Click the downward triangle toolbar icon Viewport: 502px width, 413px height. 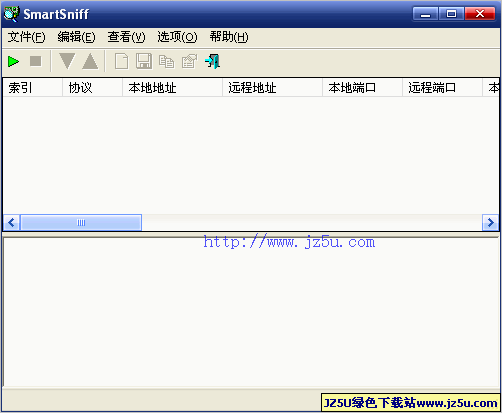[67, 61]
